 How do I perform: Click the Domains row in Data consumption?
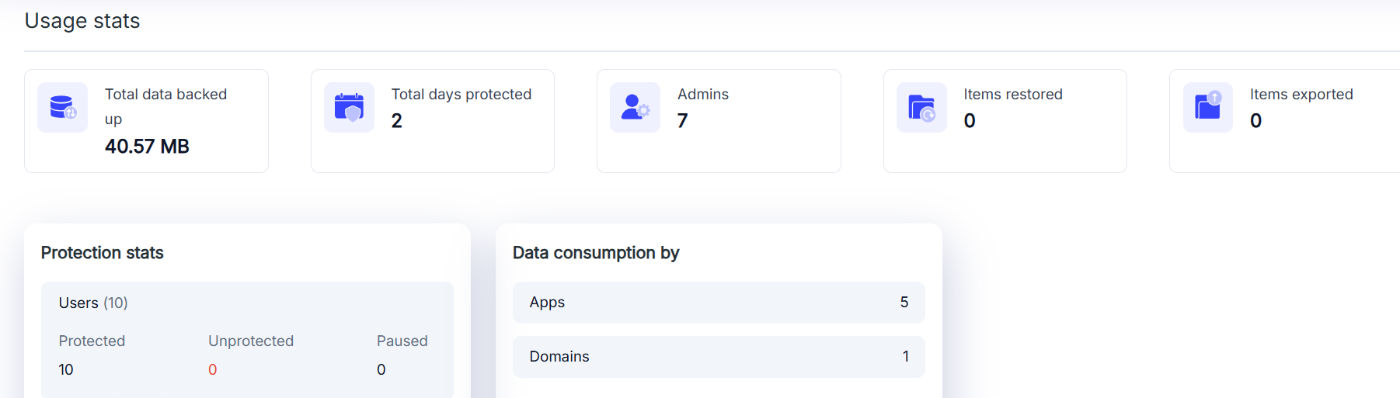click(x=719, y=357)
